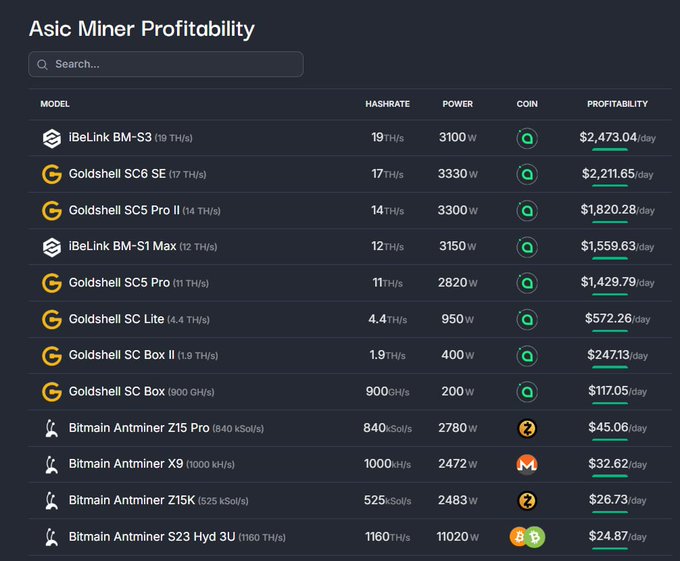Open the Goldshell SC6 SE miner link
This screenshot has width=680, height=561.
pyautogui.click(x=137, y=174)
